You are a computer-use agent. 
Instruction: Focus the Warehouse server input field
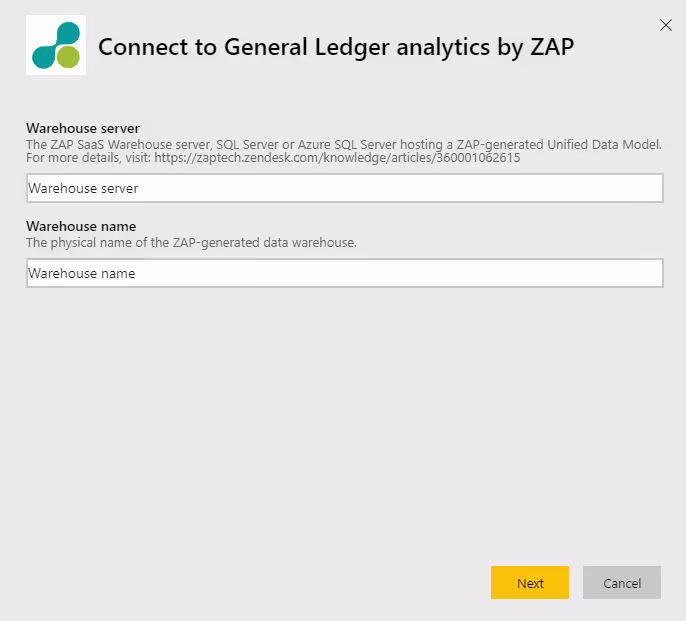tap(345, 188)
